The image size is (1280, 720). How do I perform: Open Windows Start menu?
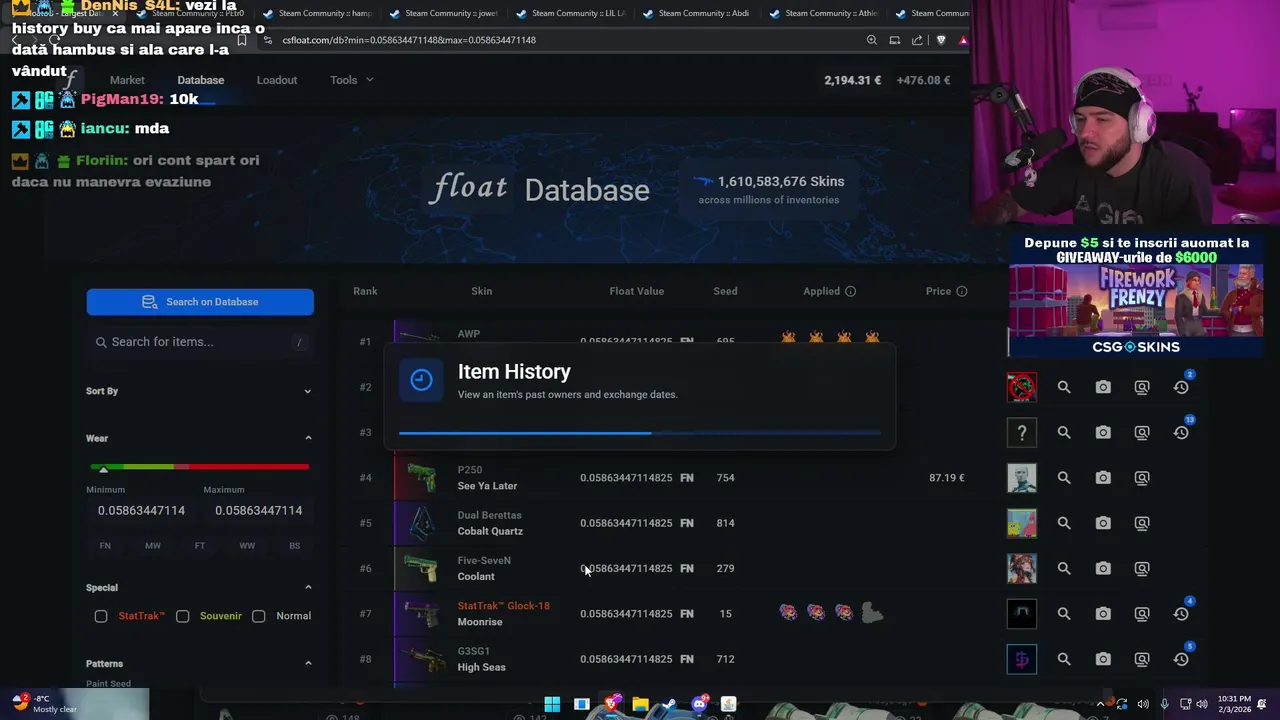pyautogui.click(x=552, y=704)
